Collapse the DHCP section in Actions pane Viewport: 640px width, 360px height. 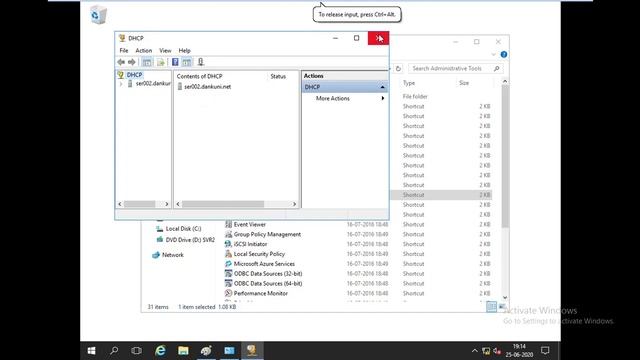click(382, 87)
